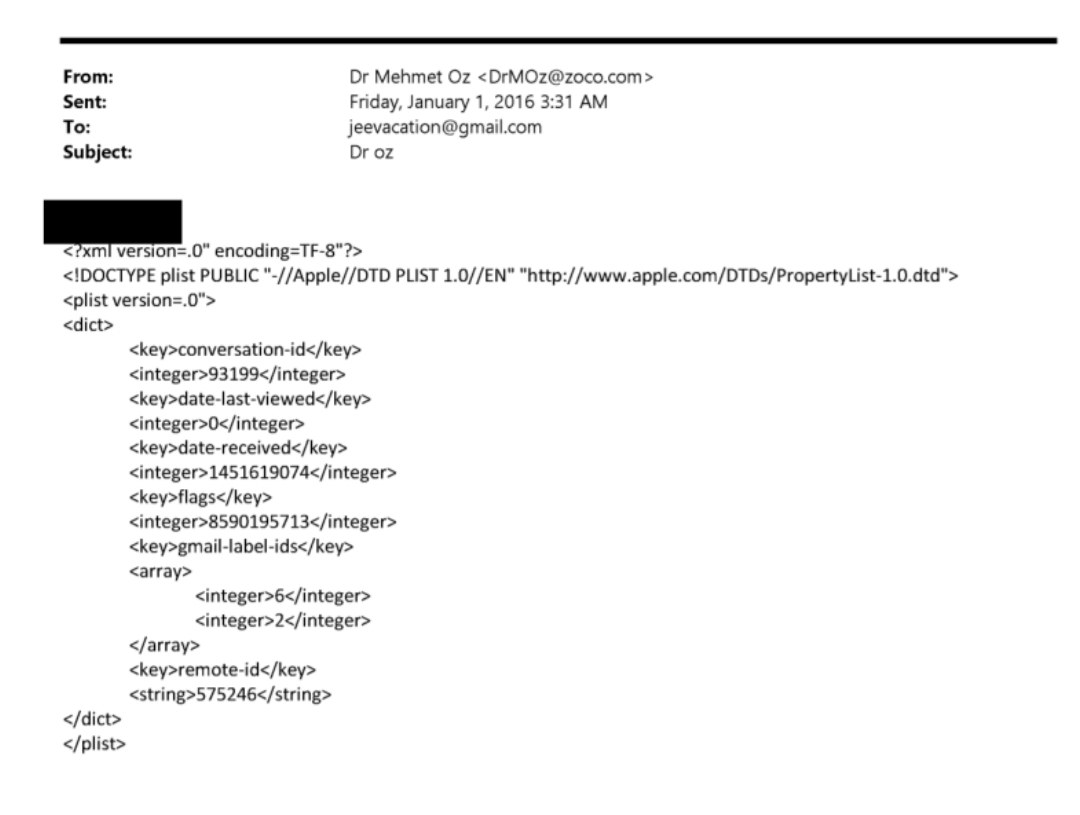Click the date-last-viewed key line
The width and height of the screenshot is (1080, 815).
[250, 399]
